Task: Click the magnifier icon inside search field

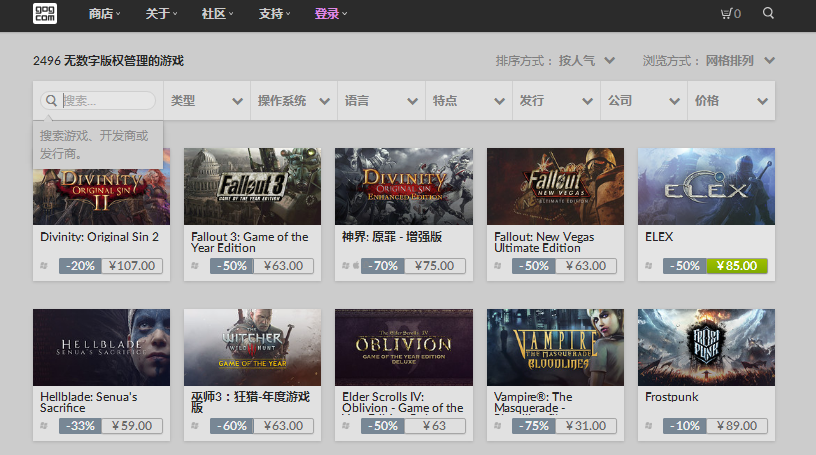Action: pyautogui.click(x=51, y=101)
